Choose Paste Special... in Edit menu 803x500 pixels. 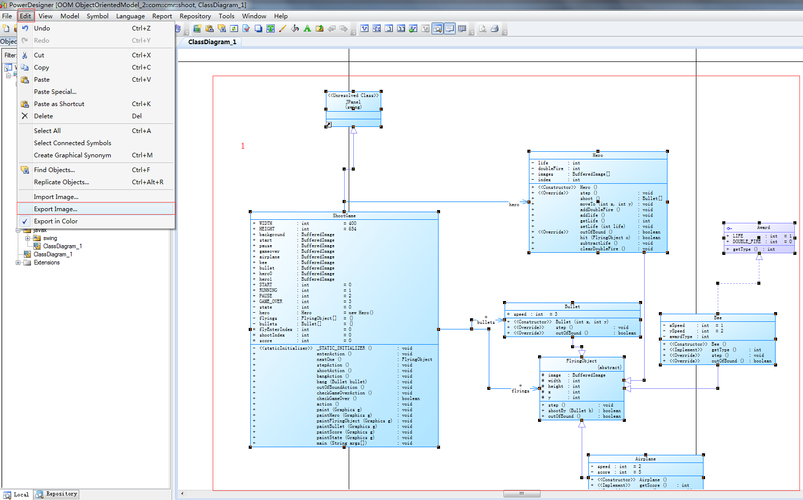pyautogui.click(x=96, y=92)
